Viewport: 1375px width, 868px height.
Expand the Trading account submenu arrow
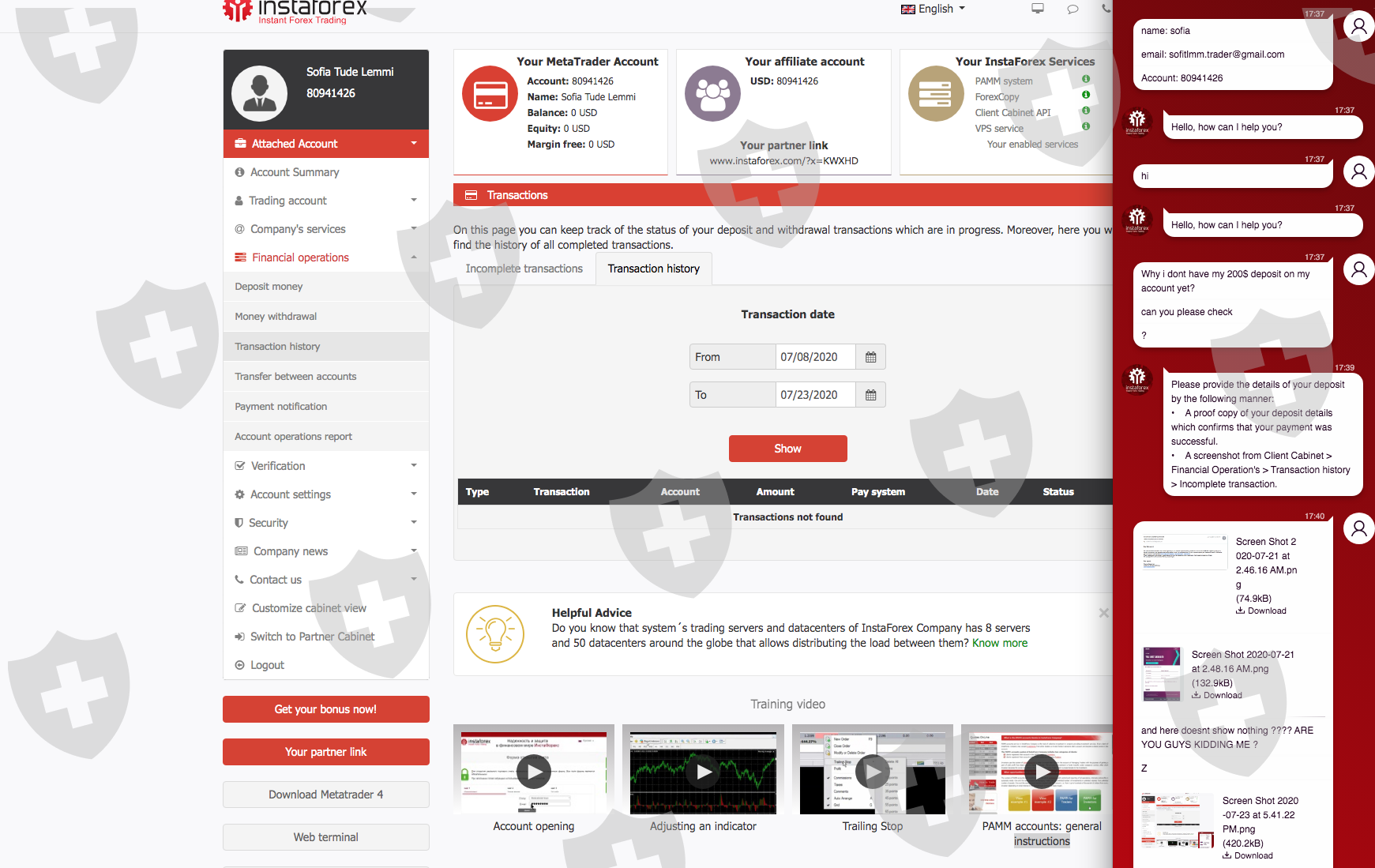point(414,200)
